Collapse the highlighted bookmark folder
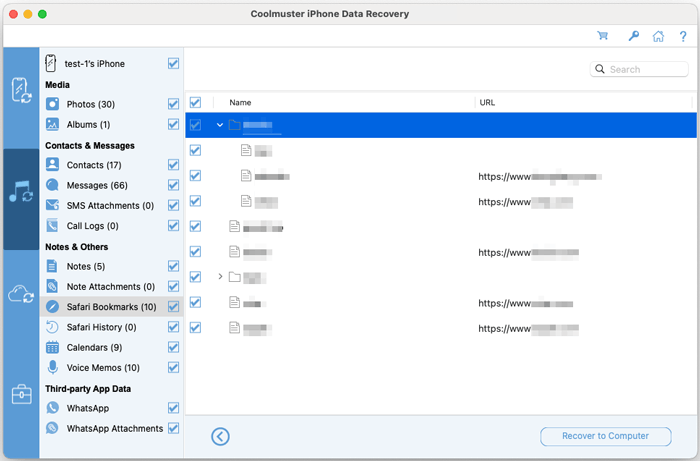This screenshot has width=700, height=461. click(x=220, y=125)
